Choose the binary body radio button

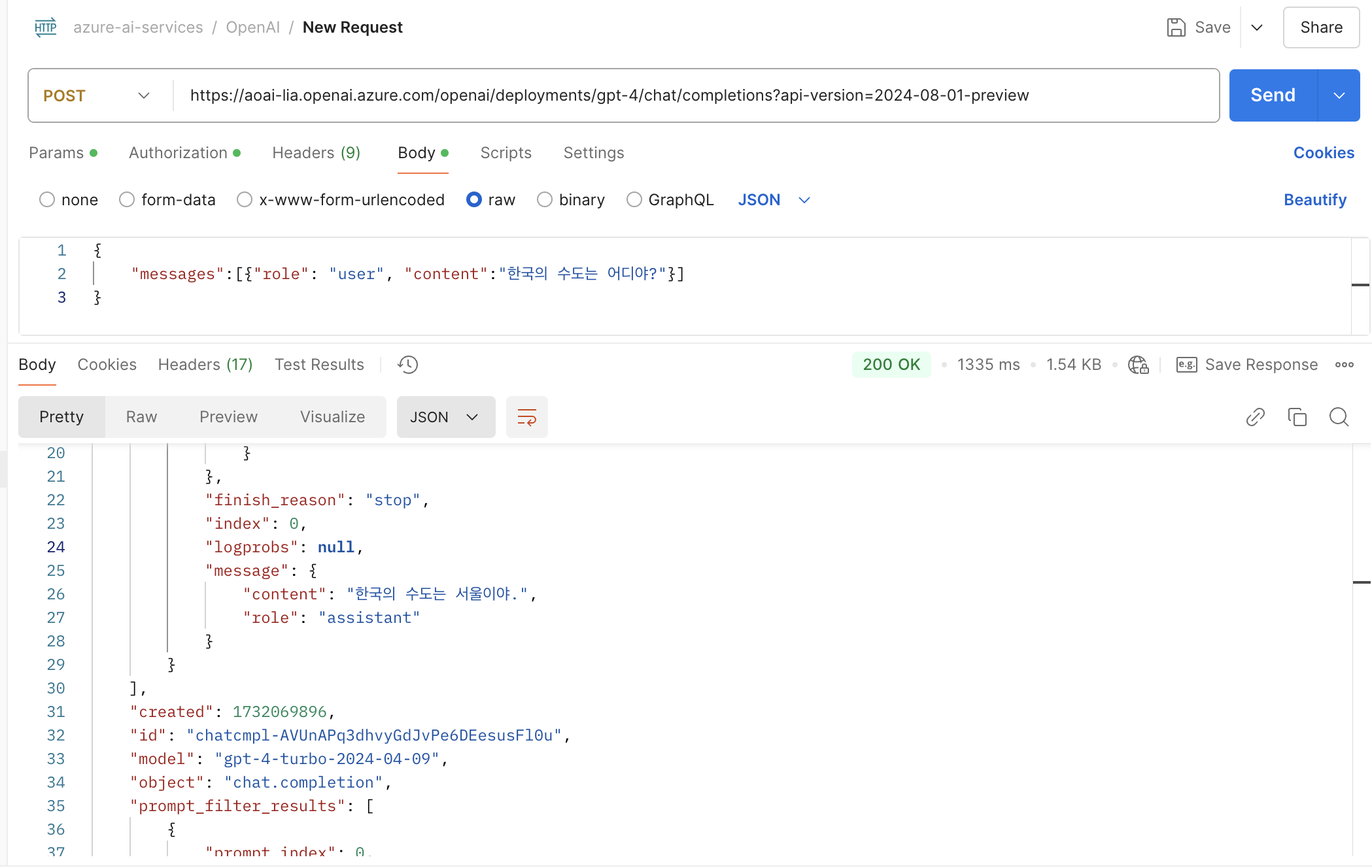[544, 200]
